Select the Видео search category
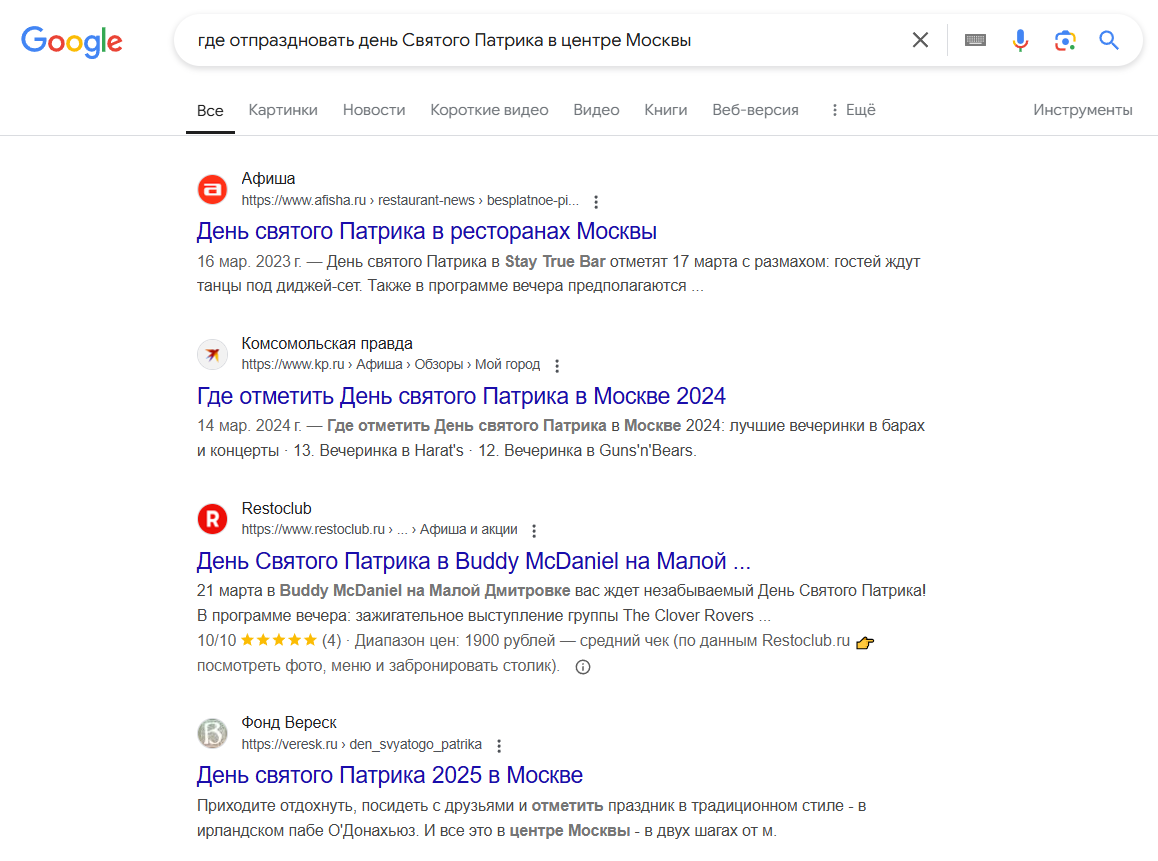The width and height of the screenshot is (1158, 861). 596,110
